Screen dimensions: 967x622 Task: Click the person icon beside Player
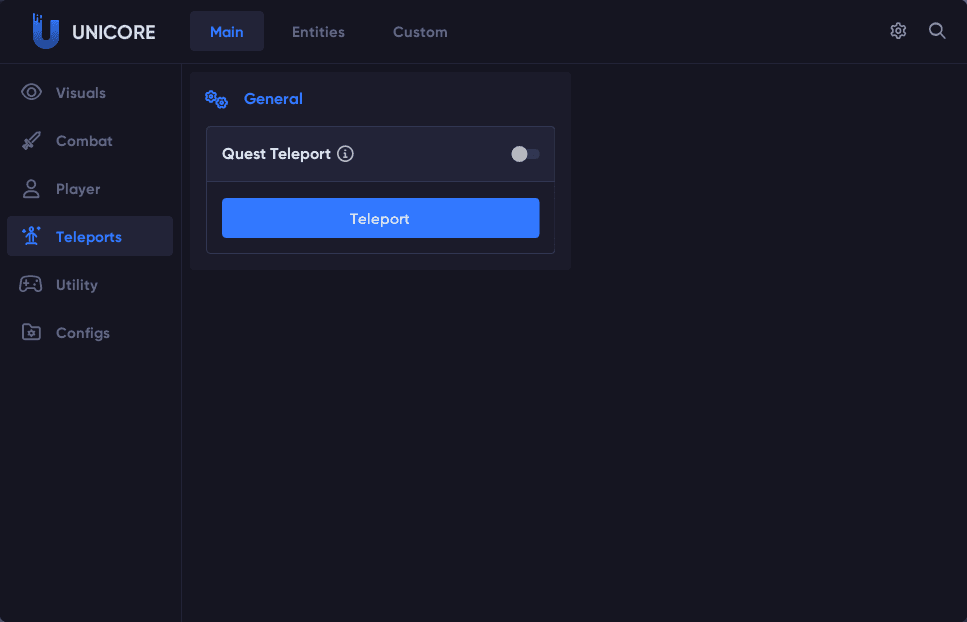31,189
